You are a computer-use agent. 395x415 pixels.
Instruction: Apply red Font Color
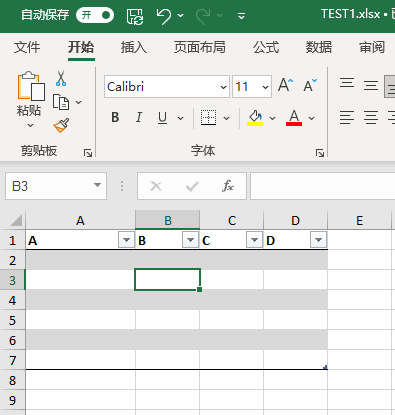pyautogui.click(x=294, y=118)
